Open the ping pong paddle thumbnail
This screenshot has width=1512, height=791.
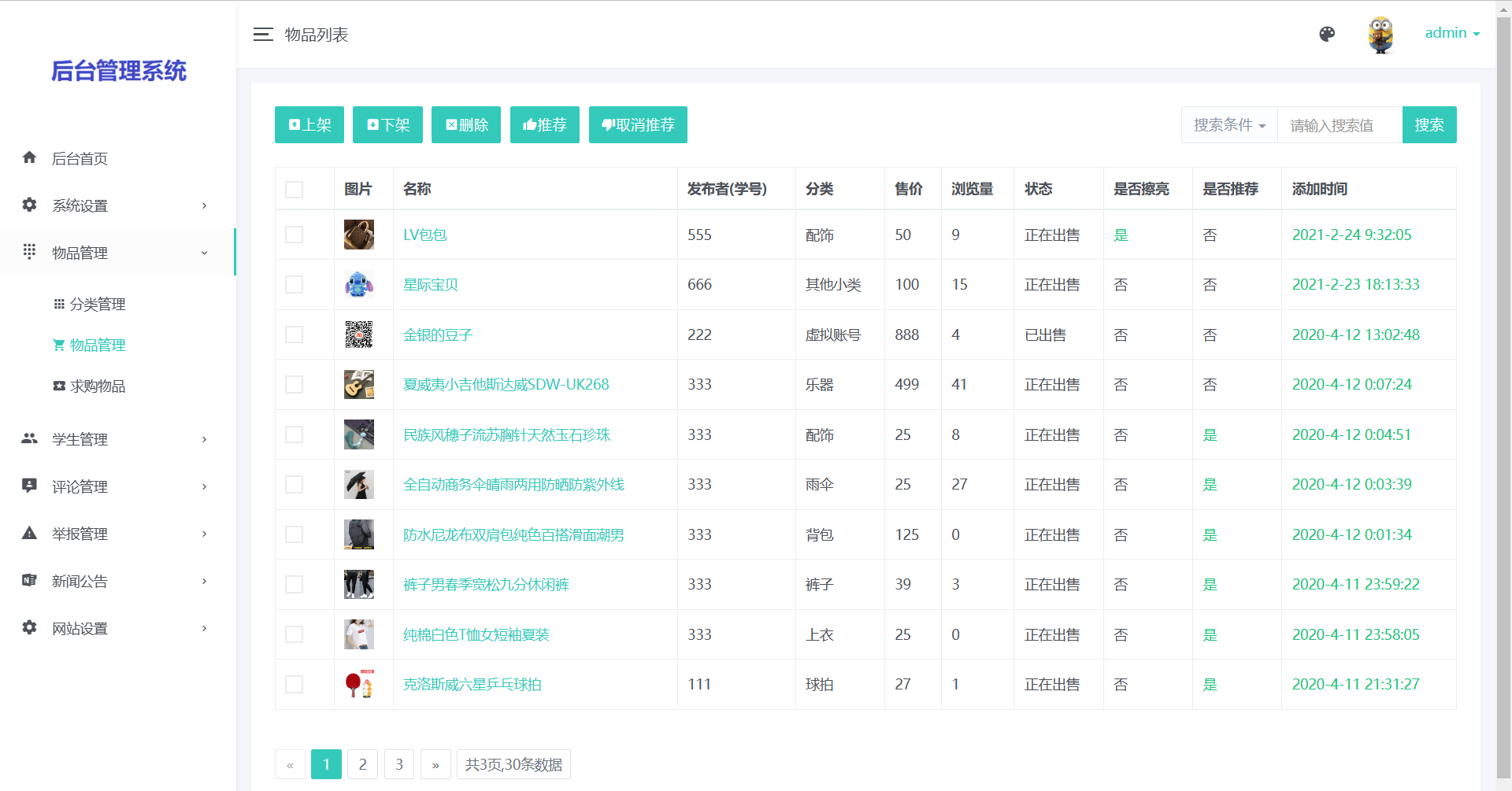point(359,684)
